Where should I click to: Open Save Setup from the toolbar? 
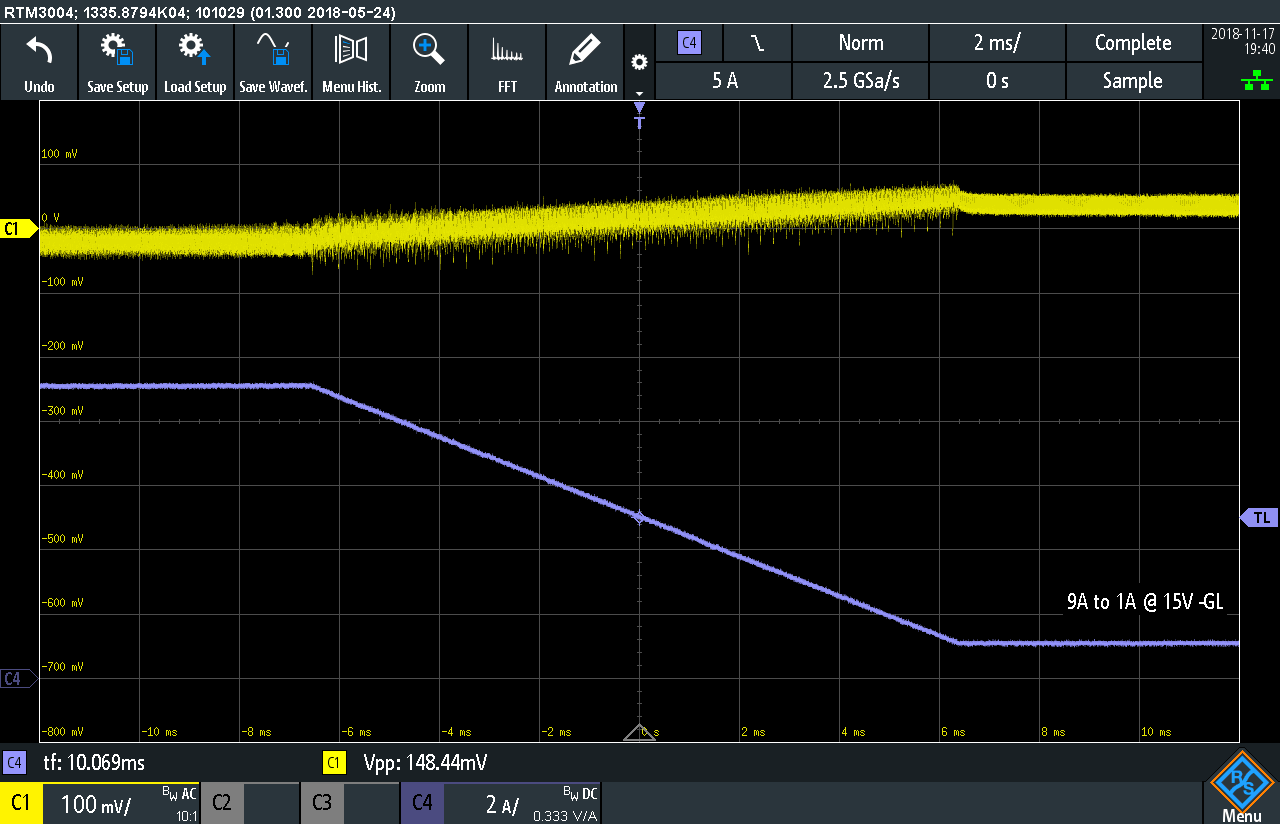[x=117, y=62]
